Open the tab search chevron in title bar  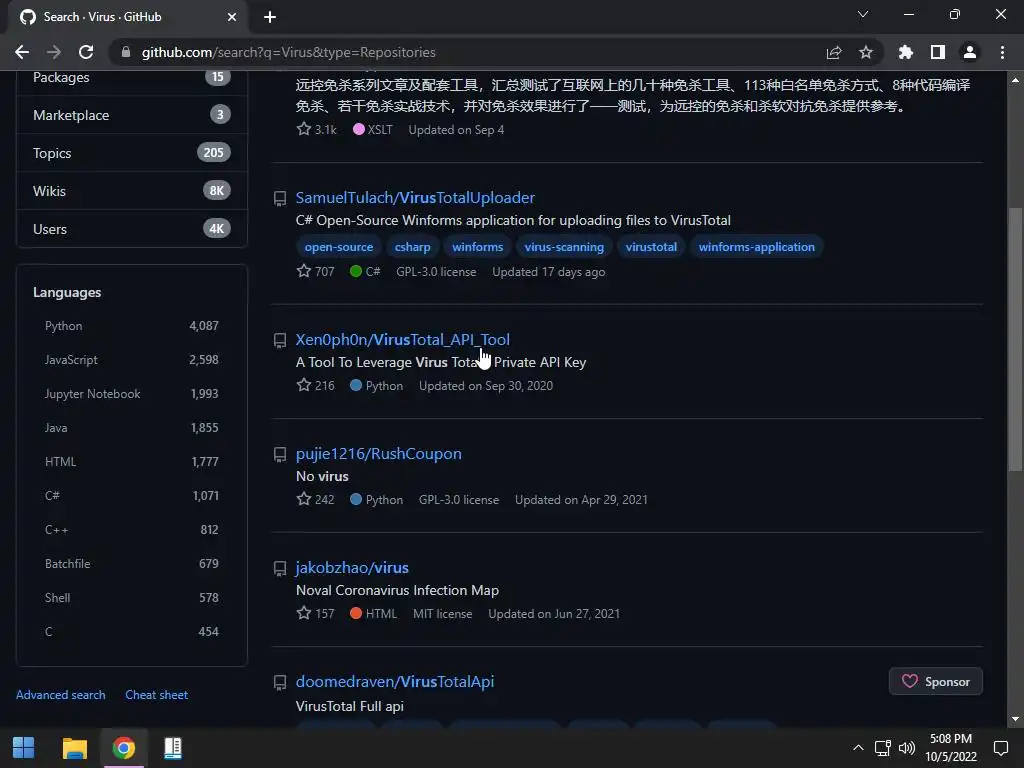click(x=863, y=14)
